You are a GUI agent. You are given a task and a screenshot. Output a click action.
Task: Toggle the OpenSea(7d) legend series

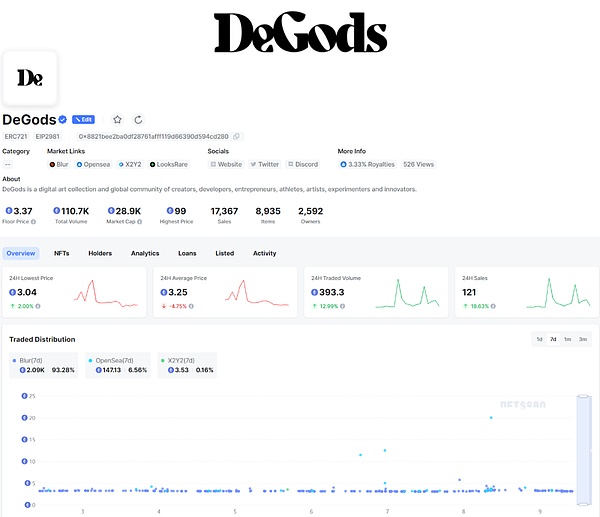(x=116, y=359)
